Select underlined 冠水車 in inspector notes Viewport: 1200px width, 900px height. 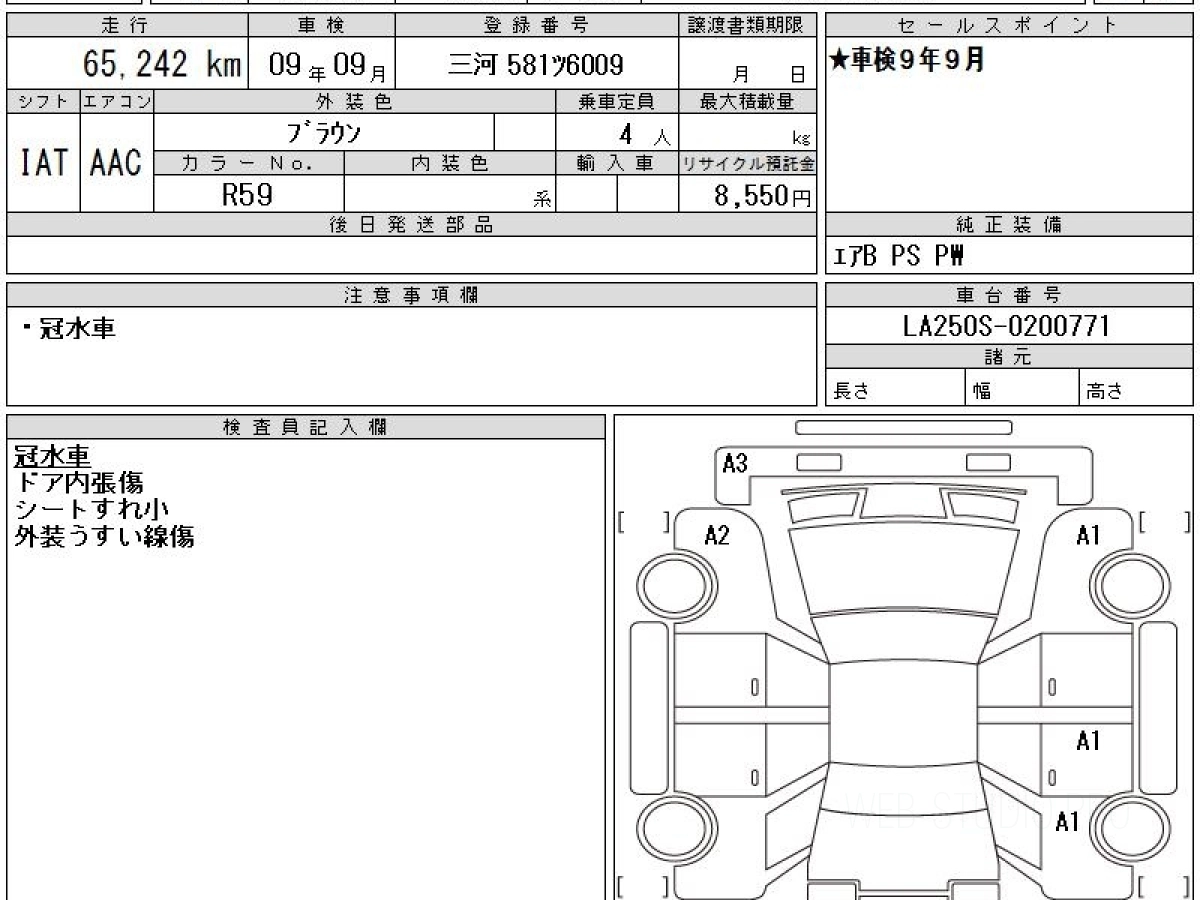pyautogui.click(x=53, y=457)
